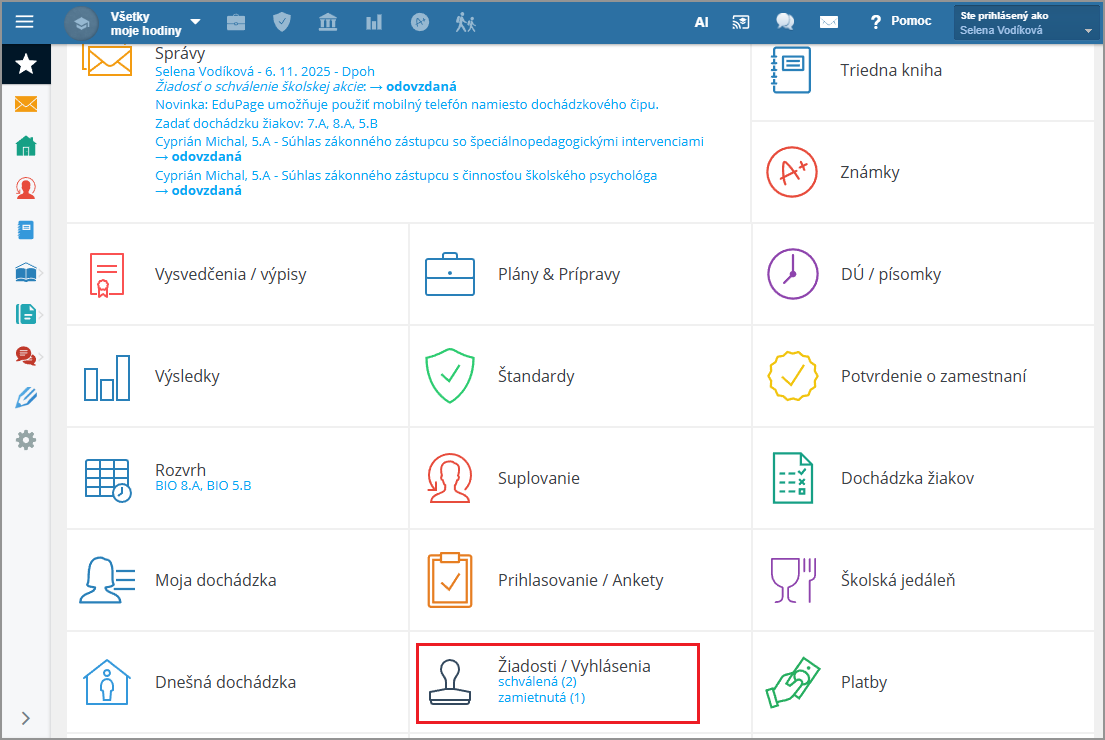Open the Pomoc help menu
Image resolution: width=1105 pixels, height=740 pixels.
900,22
